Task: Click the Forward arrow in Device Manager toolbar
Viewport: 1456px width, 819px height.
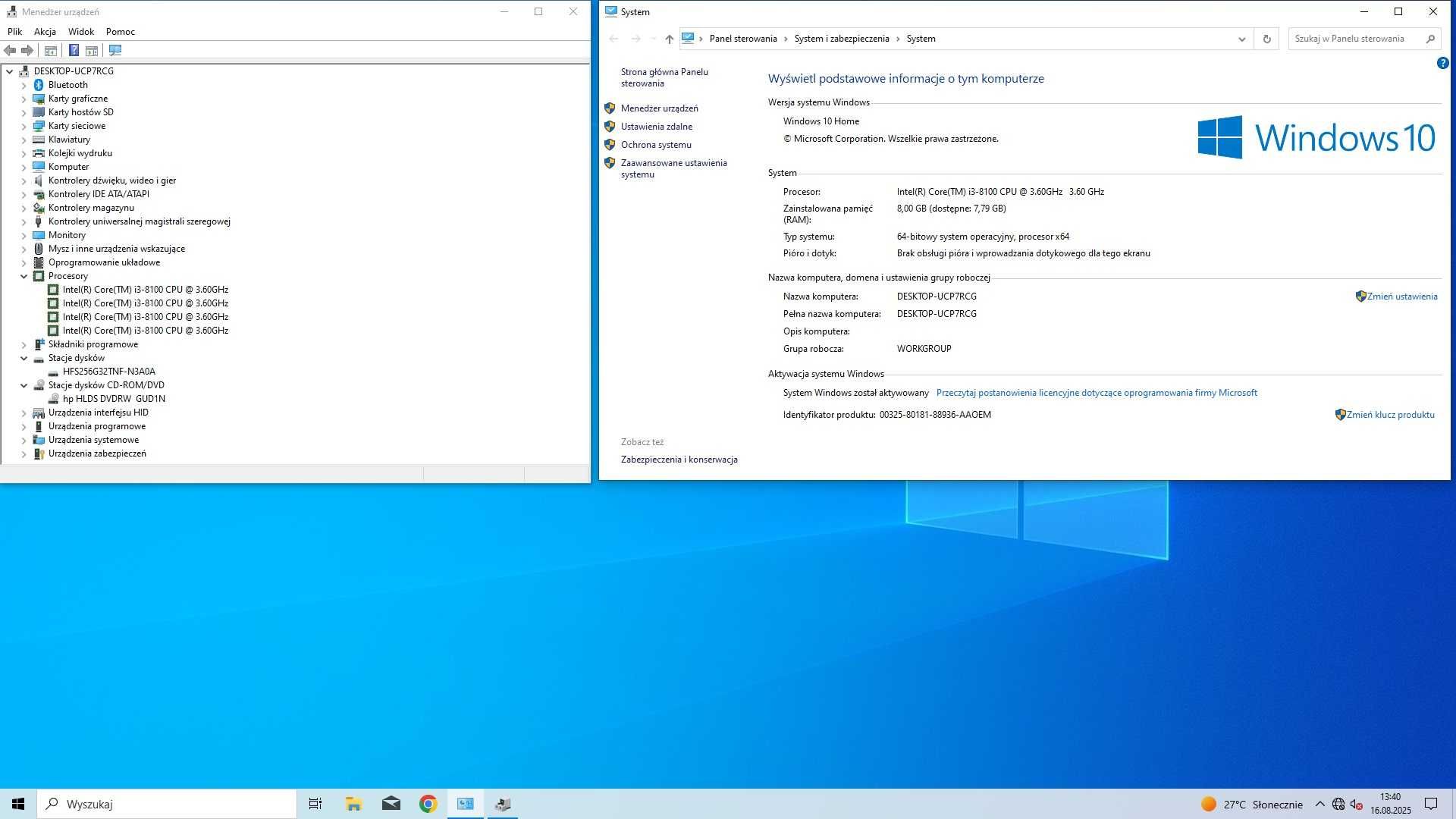Action: (x=27, y=51)
